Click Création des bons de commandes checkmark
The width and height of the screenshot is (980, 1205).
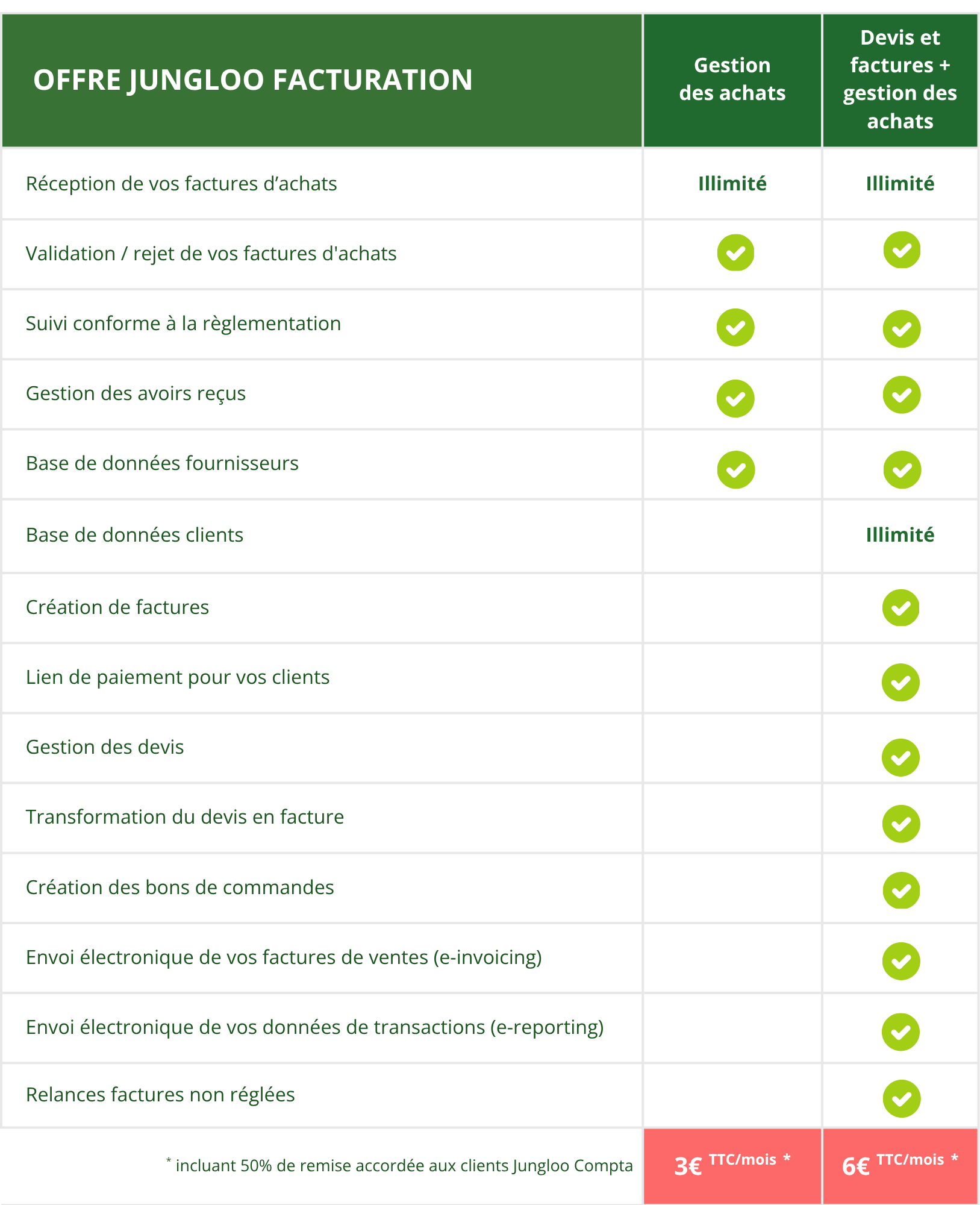[902, 890]
